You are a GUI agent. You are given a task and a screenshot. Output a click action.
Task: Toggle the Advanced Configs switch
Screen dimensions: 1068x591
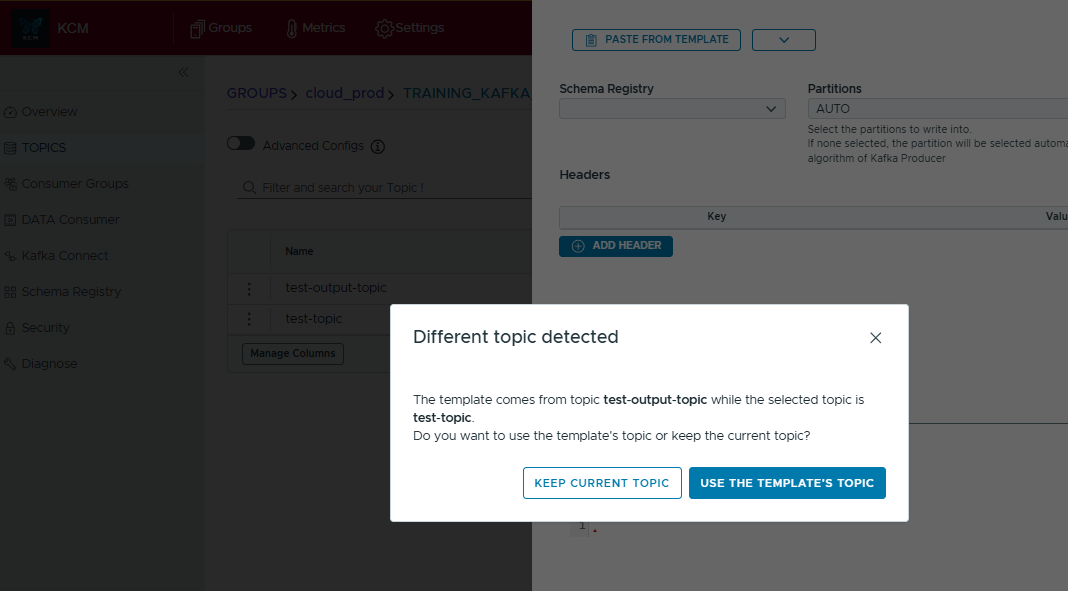click(241, 144)
